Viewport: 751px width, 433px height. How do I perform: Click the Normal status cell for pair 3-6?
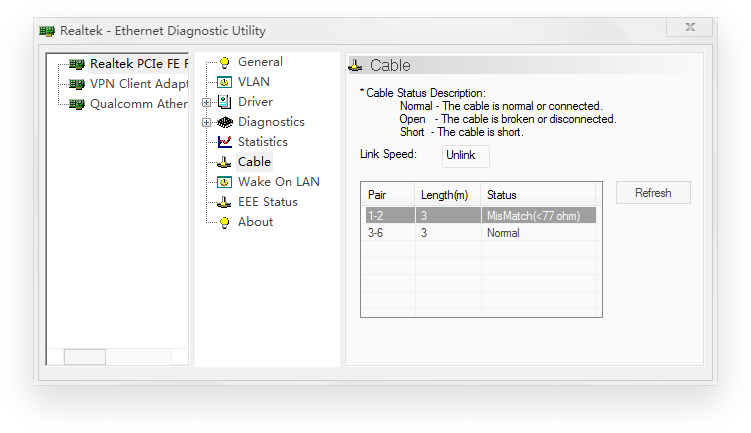tap(538, 233)
